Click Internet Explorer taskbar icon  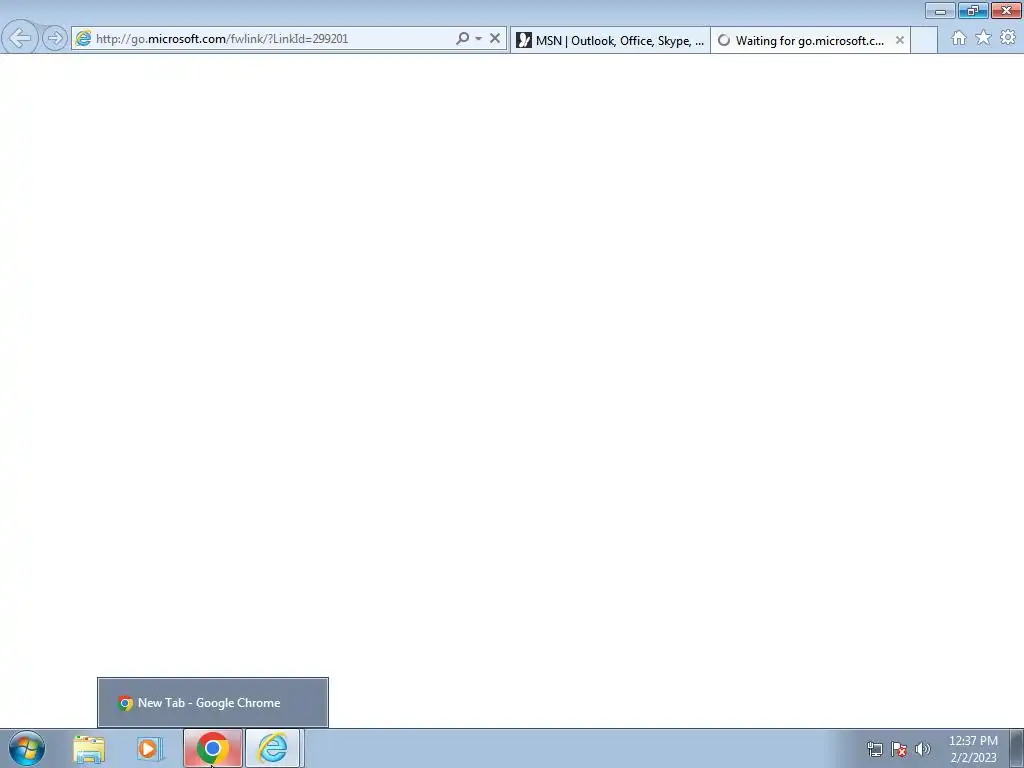point(273,748)
